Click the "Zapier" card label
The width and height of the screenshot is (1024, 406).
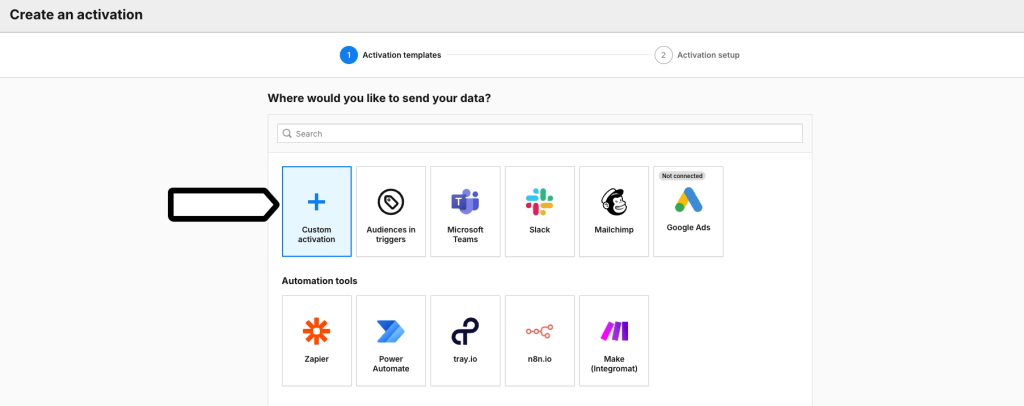point(316,359)
